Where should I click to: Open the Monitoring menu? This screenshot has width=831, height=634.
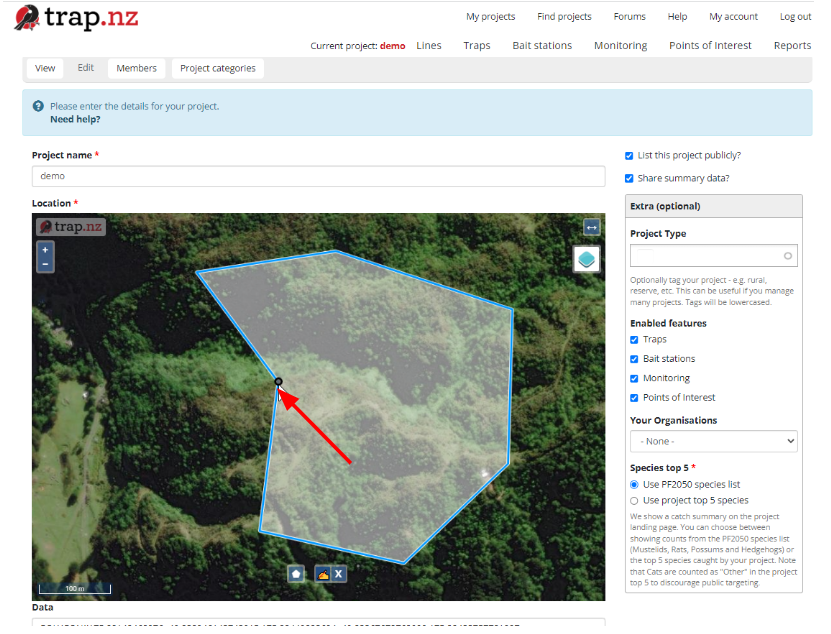click(621, 46)
